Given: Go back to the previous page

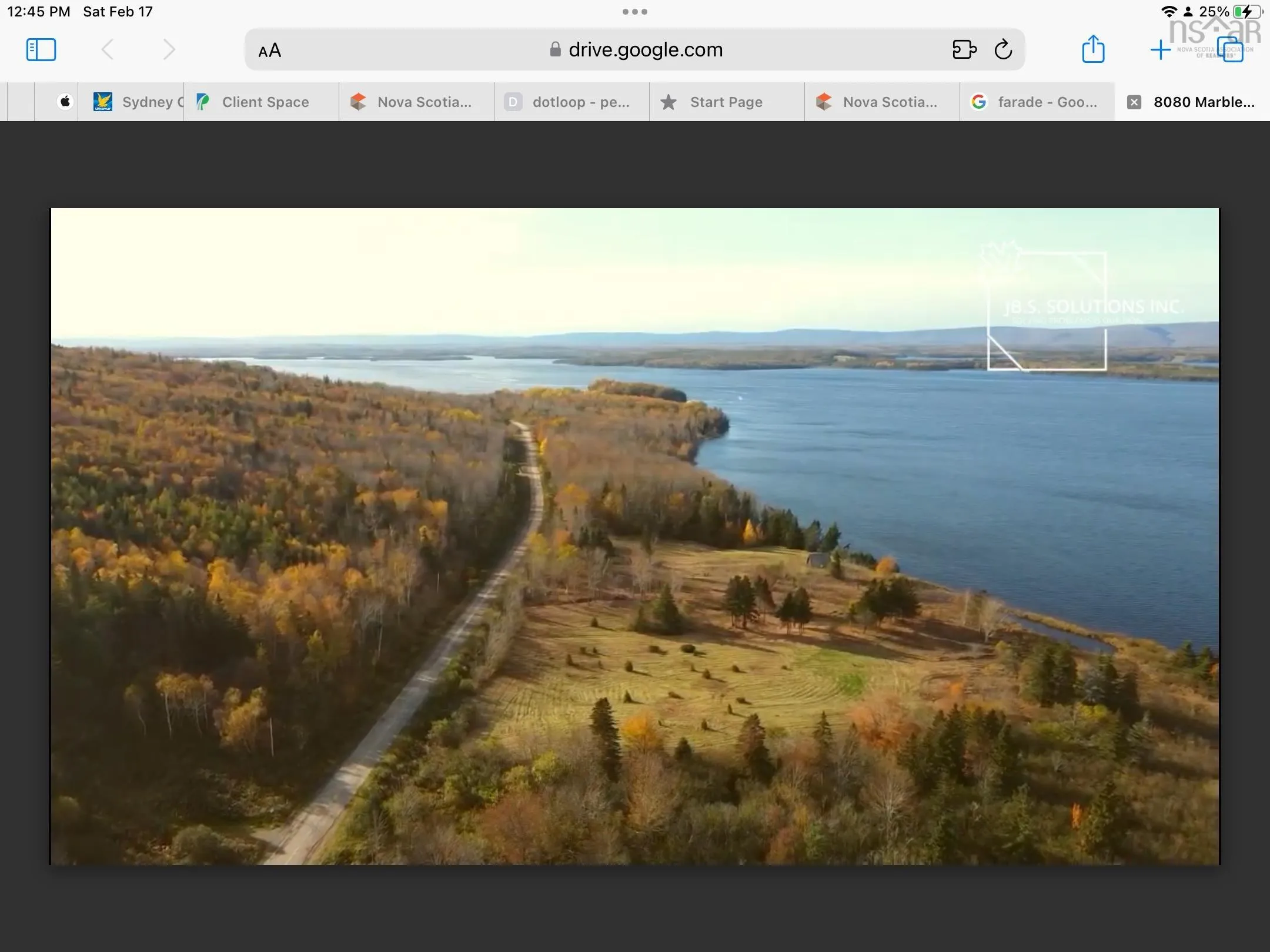Looking at the screenshot, I should coord(108,49).
